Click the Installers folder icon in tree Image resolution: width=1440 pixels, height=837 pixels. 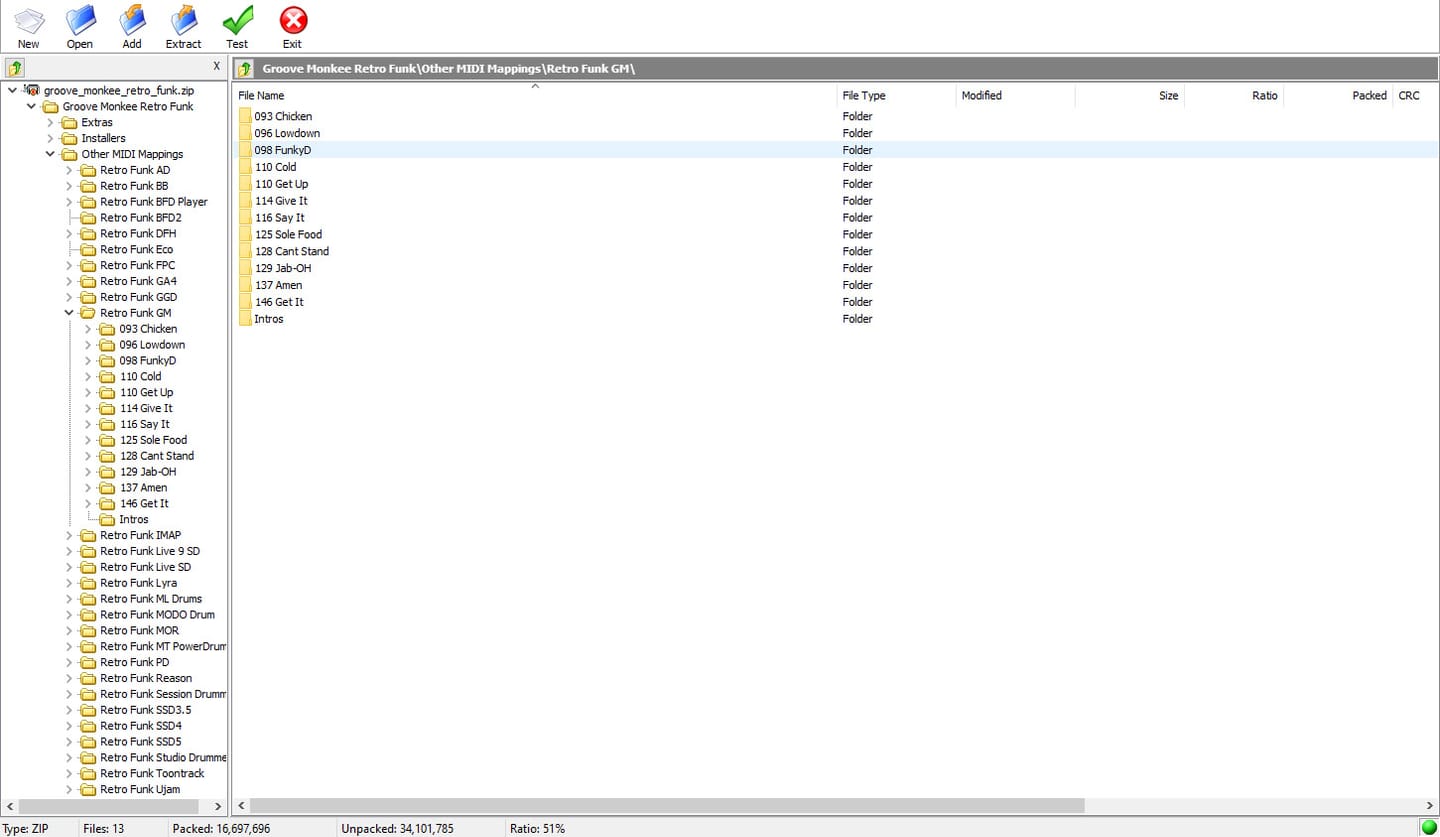(x=69, y=138)
